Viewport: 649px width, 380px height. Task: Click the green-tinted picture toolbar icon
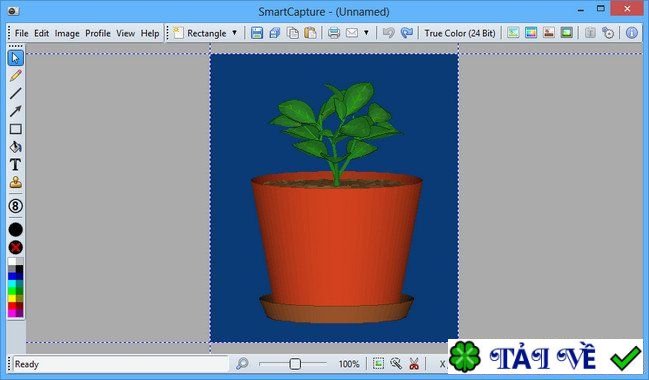point(513,33)
